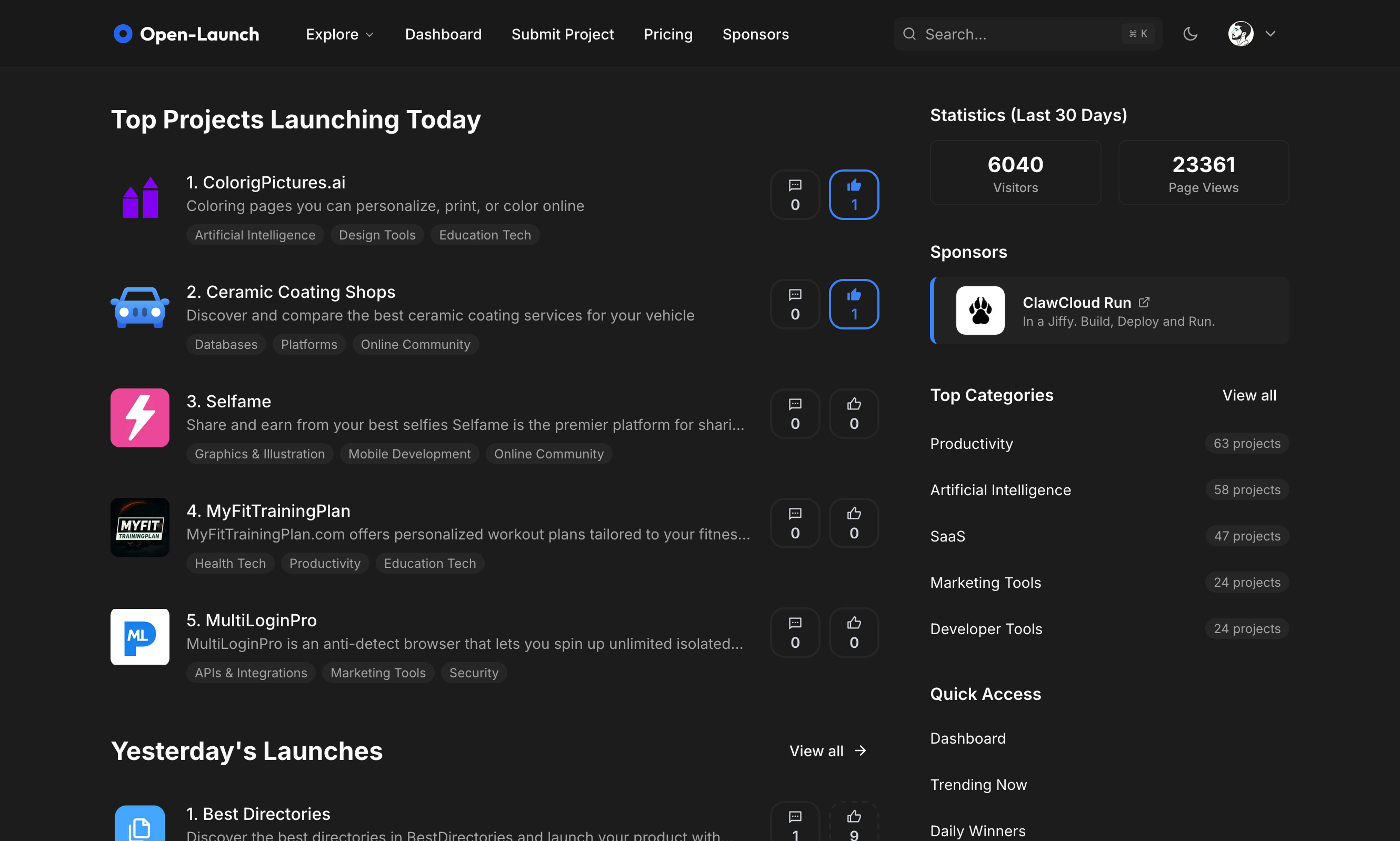This screenshot has width=1400, height=841.
Task: Open ColorigPictures.ai project title
Action: [266, 183]
